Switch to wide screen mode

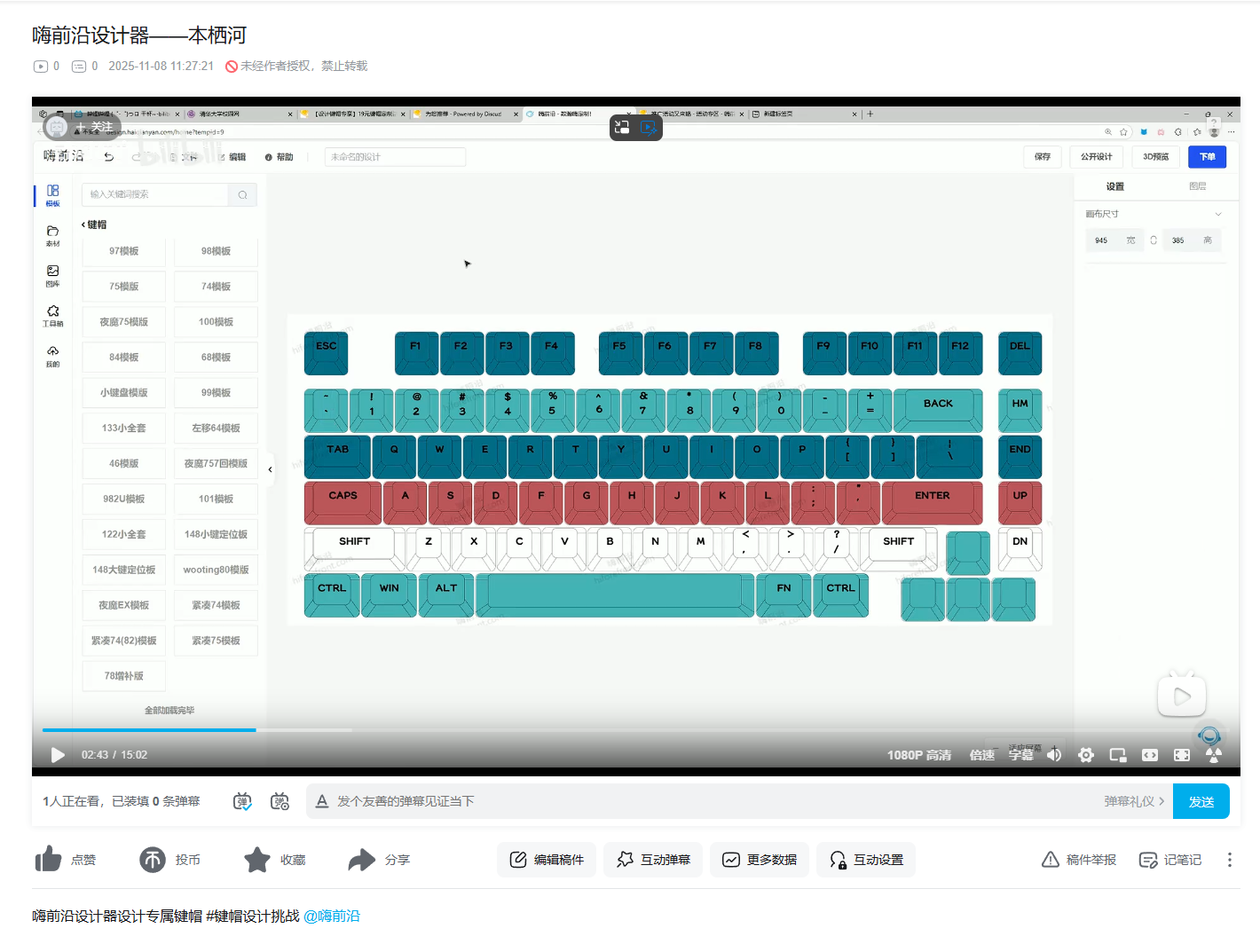coord(1150,755)
